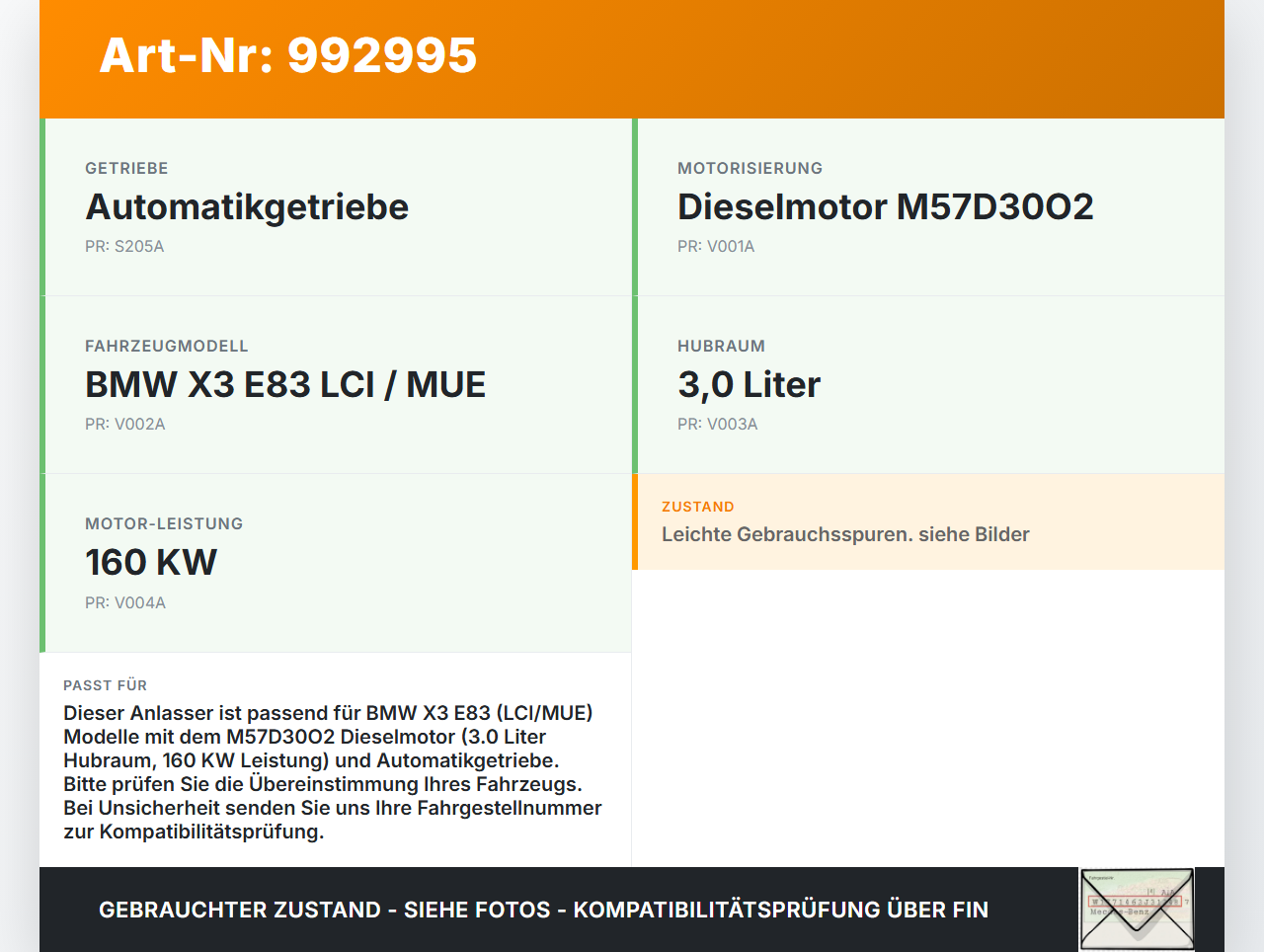The width and height of the screenshot is (1264, 952).
Task: Click the PR: V002A code
Action: point(125,424)
